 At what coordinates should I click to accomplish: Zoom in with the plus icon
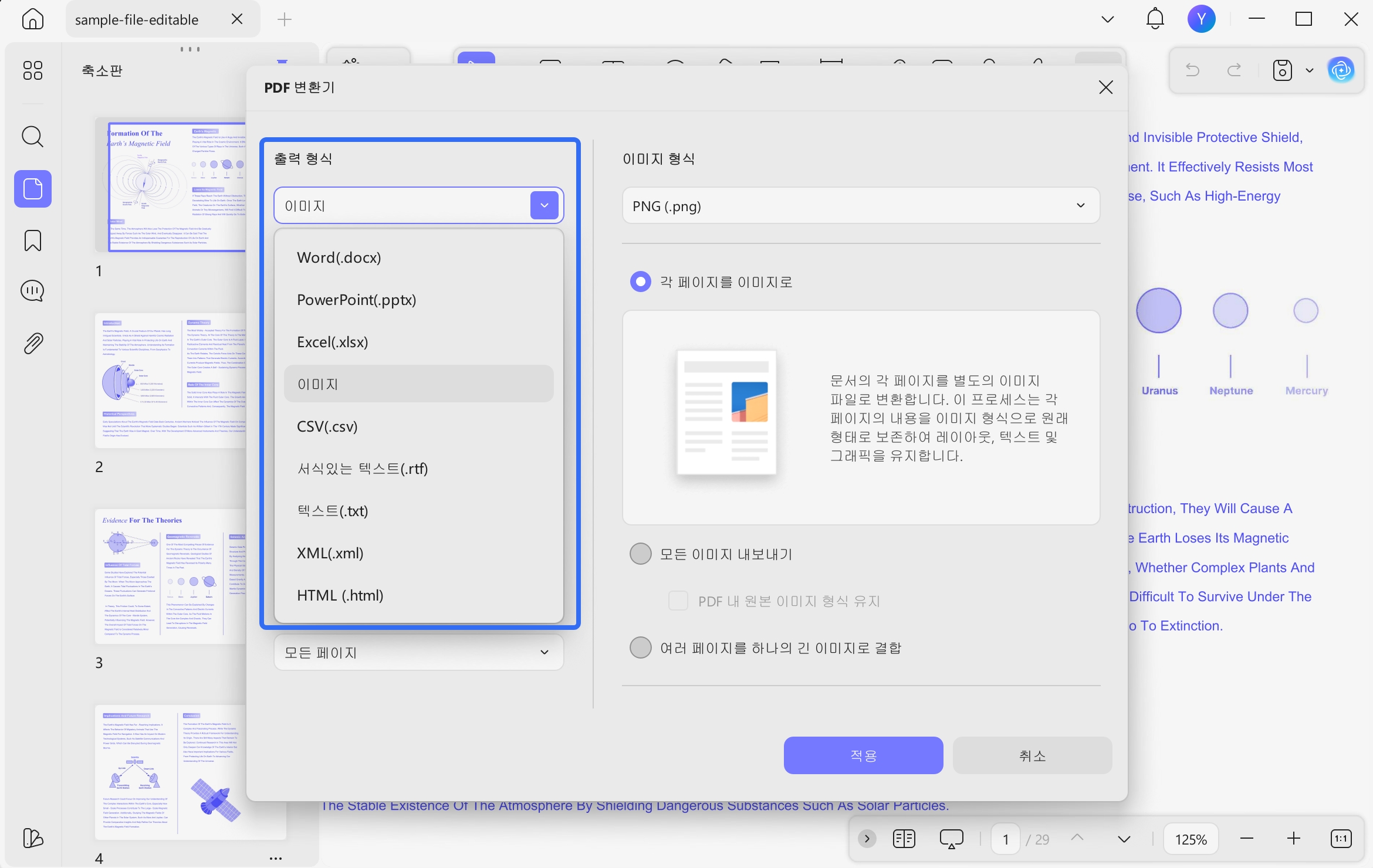click(1293, 839)
